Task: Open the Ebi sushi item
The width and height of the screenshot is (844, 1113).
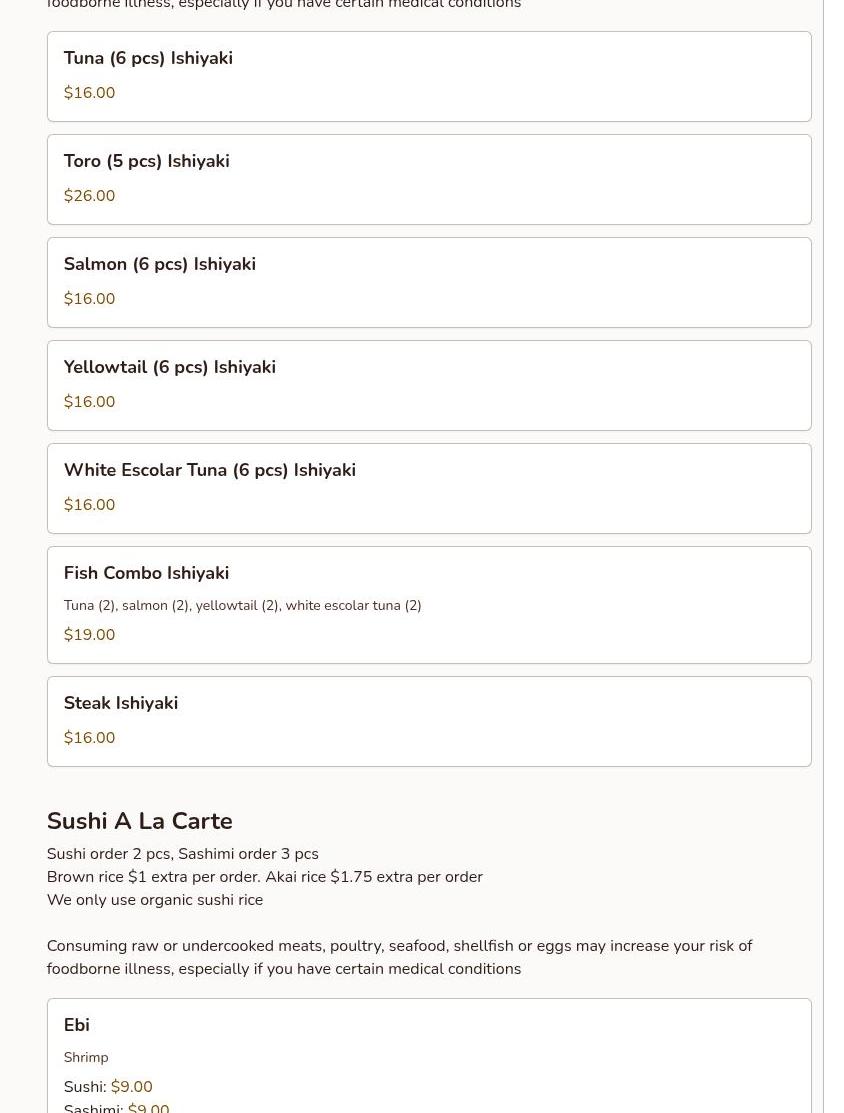Action: (x=77, y=1026)
